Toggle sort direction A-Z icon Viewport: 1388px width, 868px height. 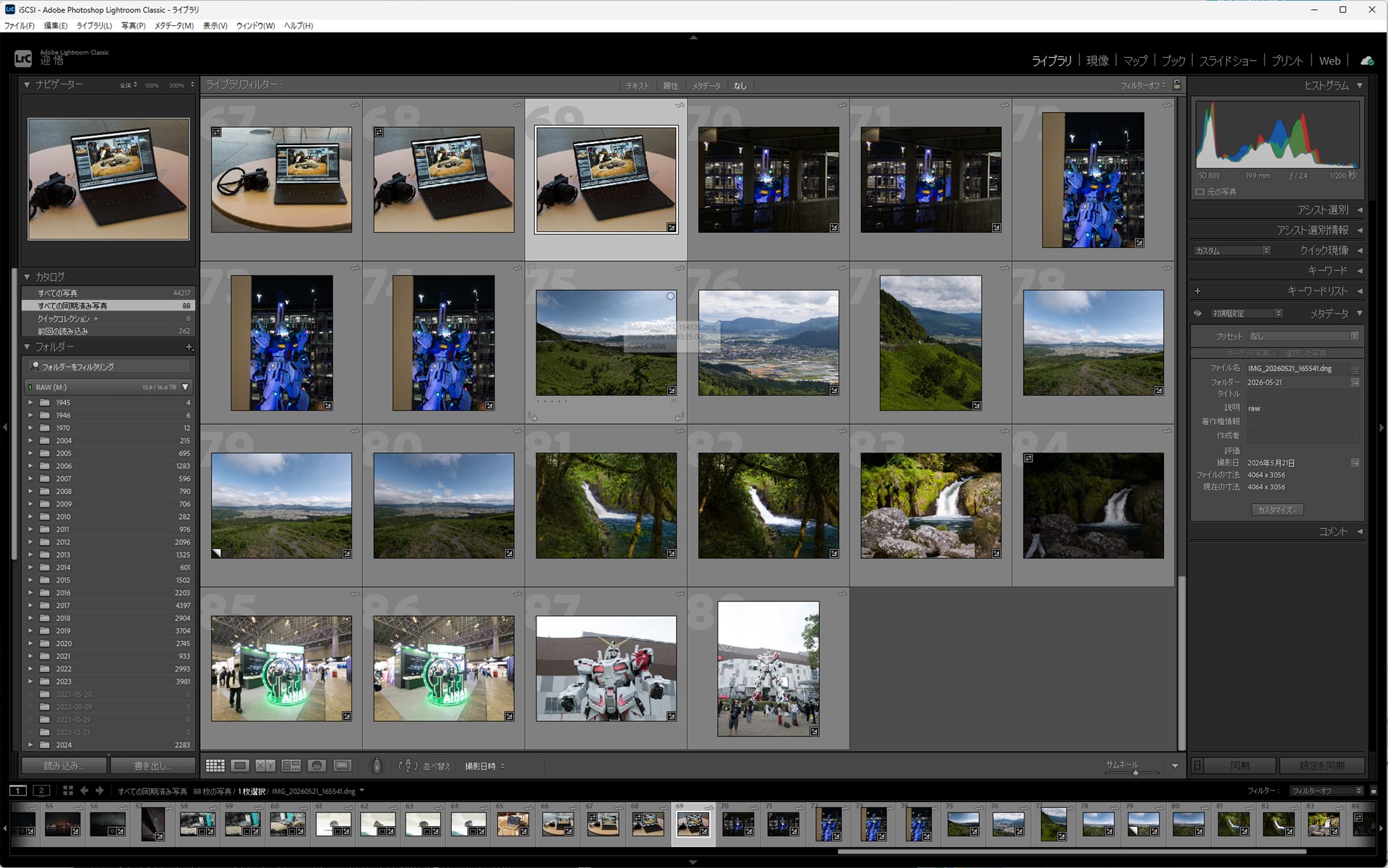[408, 765]
